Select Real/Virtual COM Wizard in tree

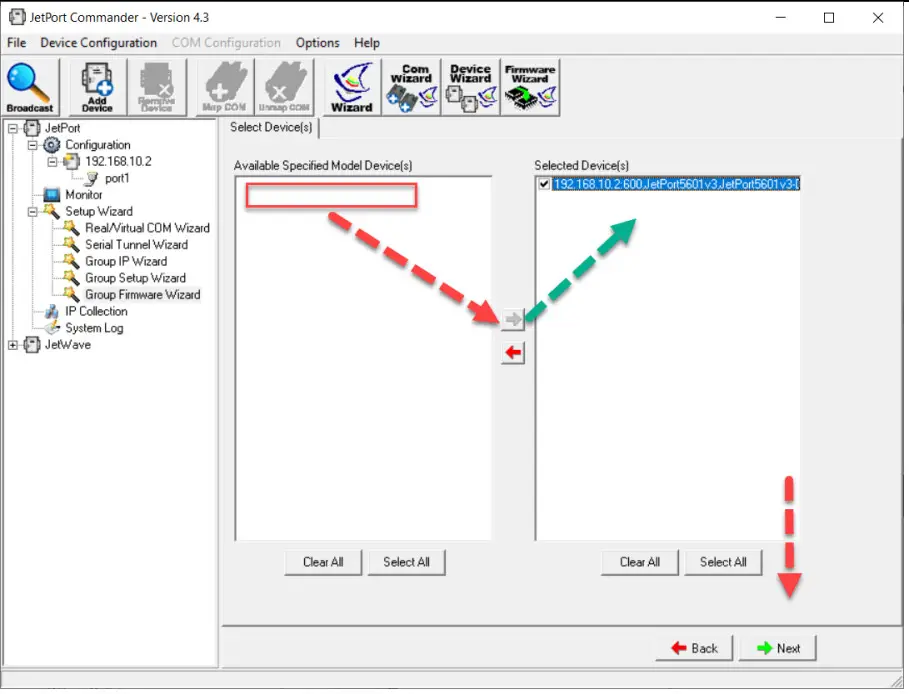coord(147,228)
